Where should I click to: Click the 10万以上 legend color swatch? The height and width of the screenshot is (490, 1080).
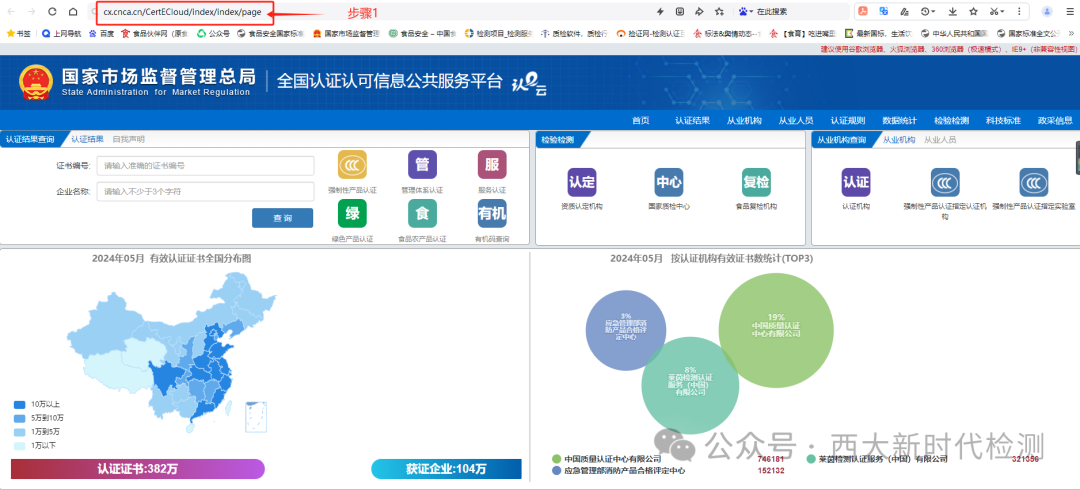(x=20, y=405)
